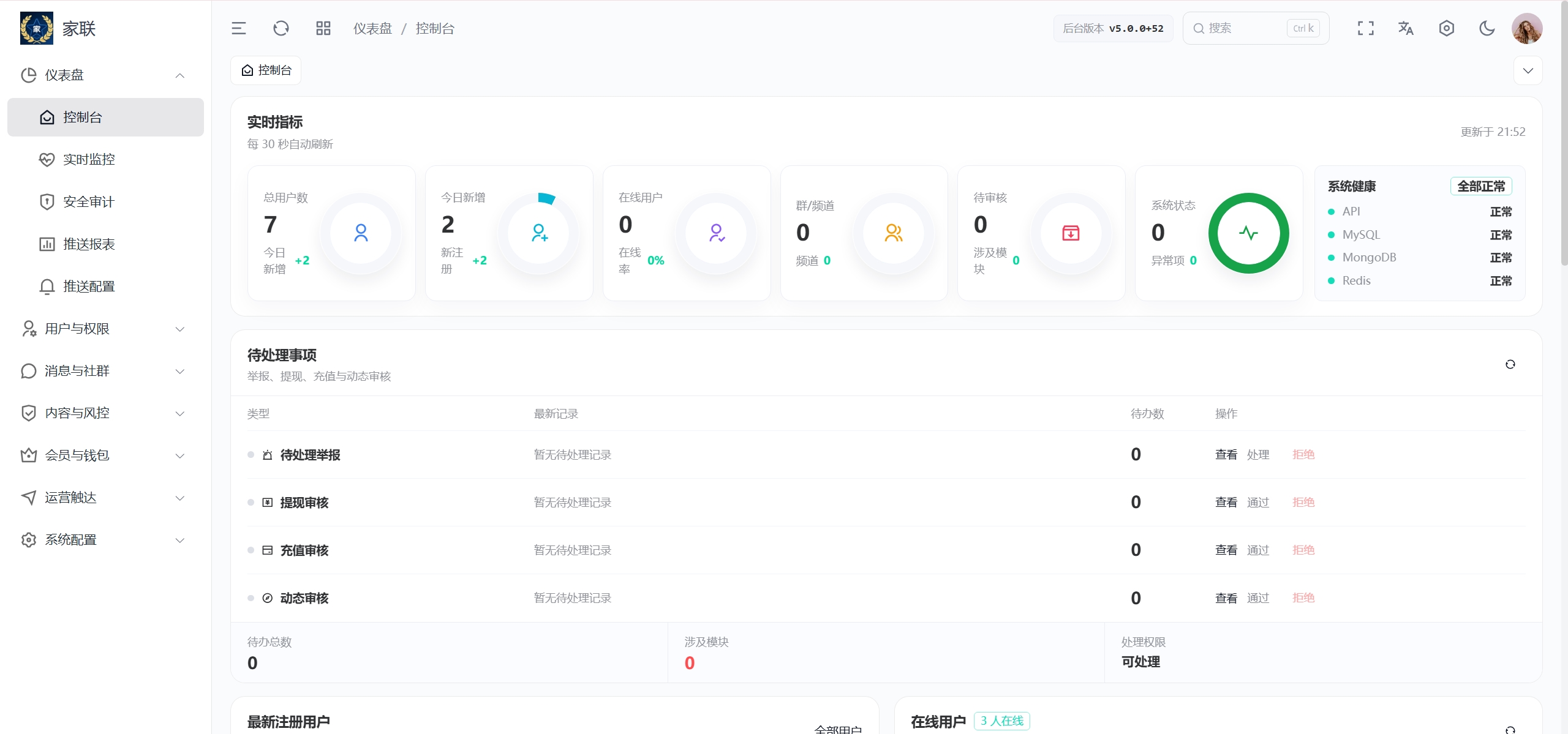Click the Redis health status row

1420,281
